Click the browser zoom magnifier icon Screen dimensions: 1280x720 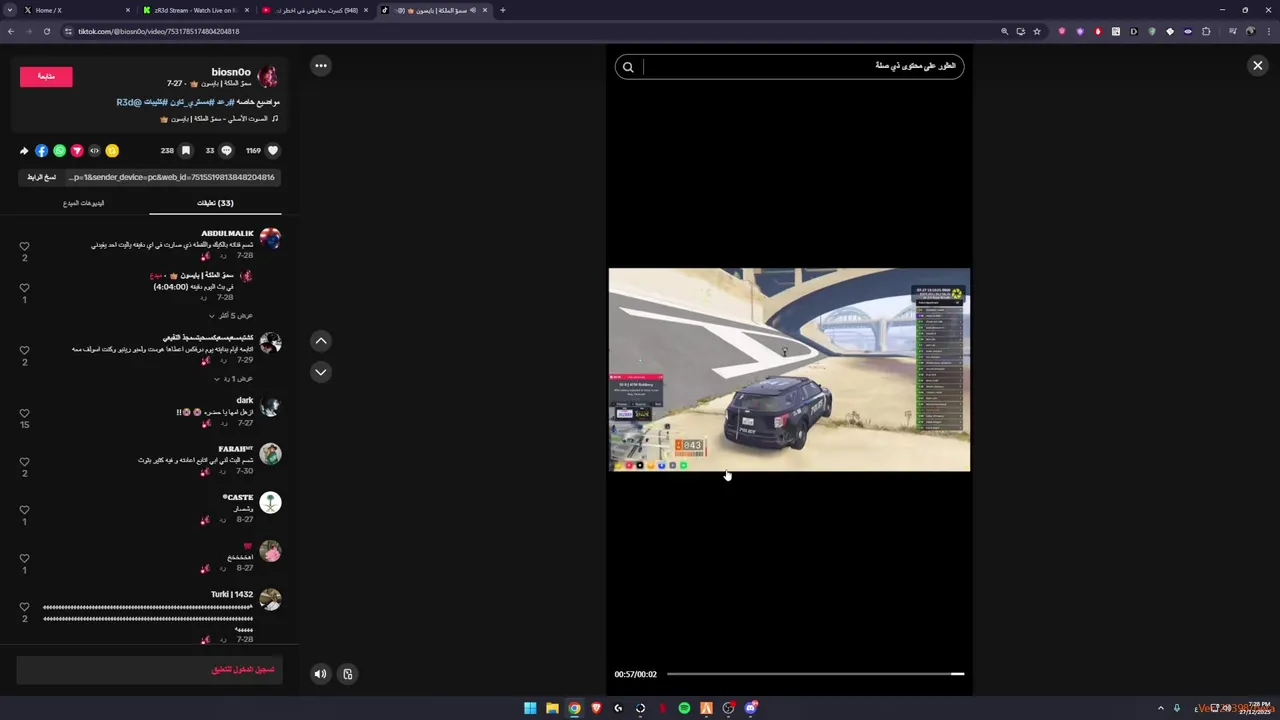click(x=1004, y=31)
